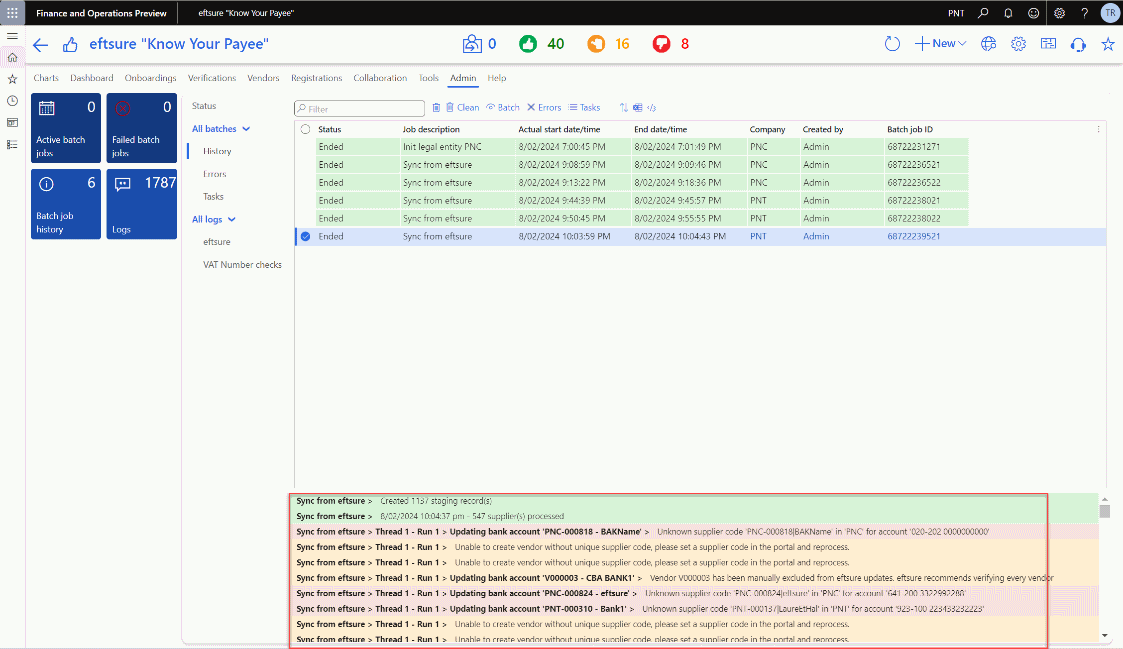
Task: Select History in the status list
Action: (217, 152)
